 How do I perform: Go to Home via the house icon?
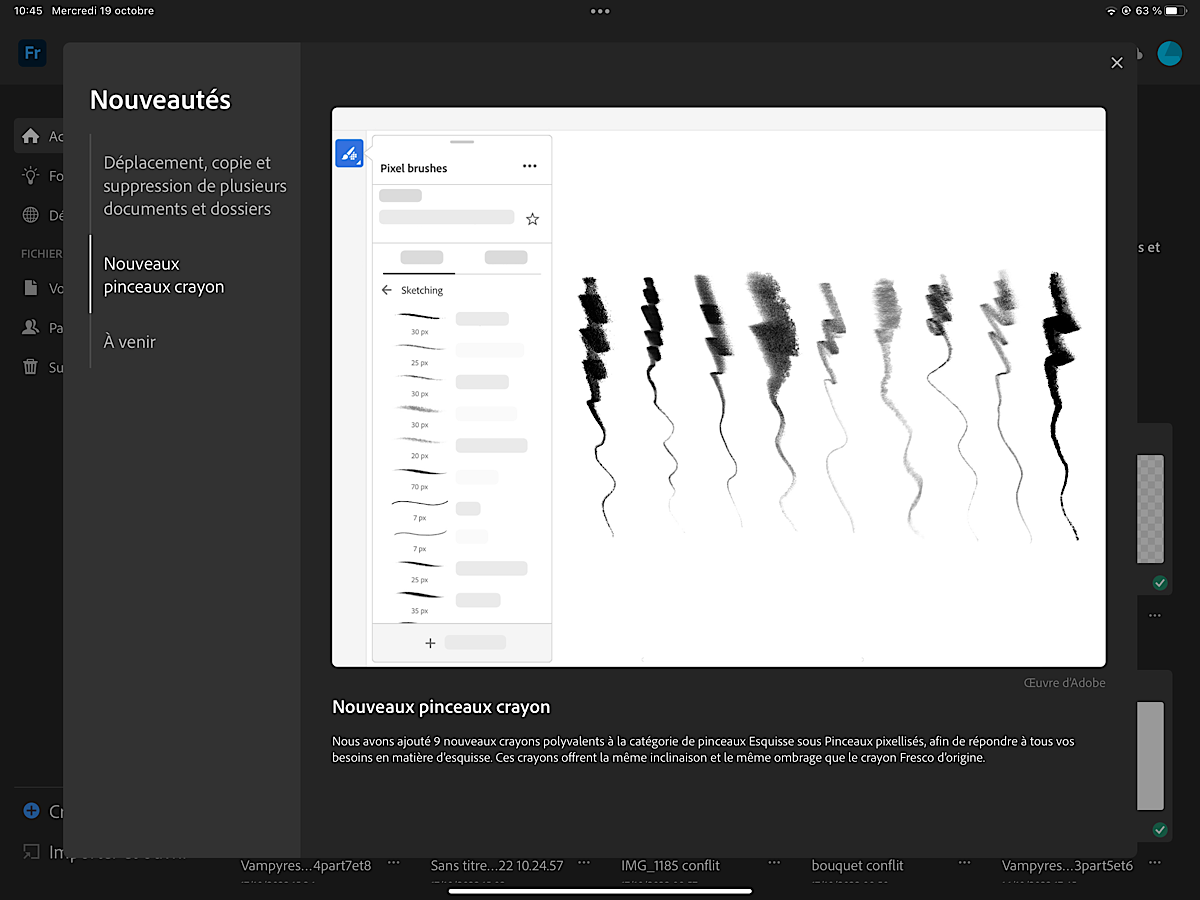pos(31,136)
